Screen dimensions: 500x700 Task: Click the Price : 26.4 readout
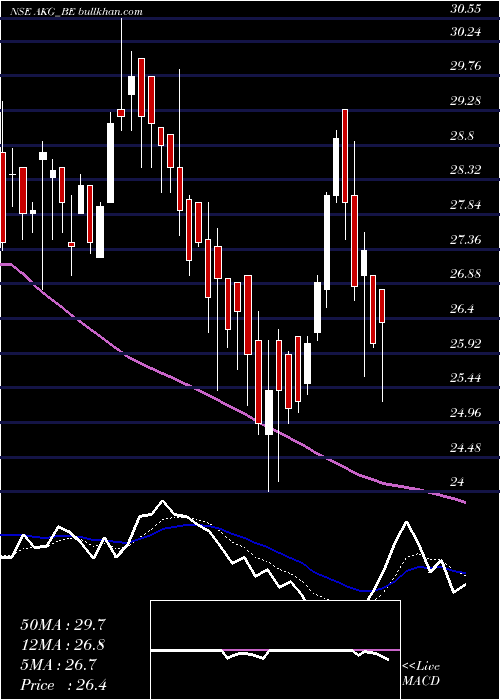[63, 685]
